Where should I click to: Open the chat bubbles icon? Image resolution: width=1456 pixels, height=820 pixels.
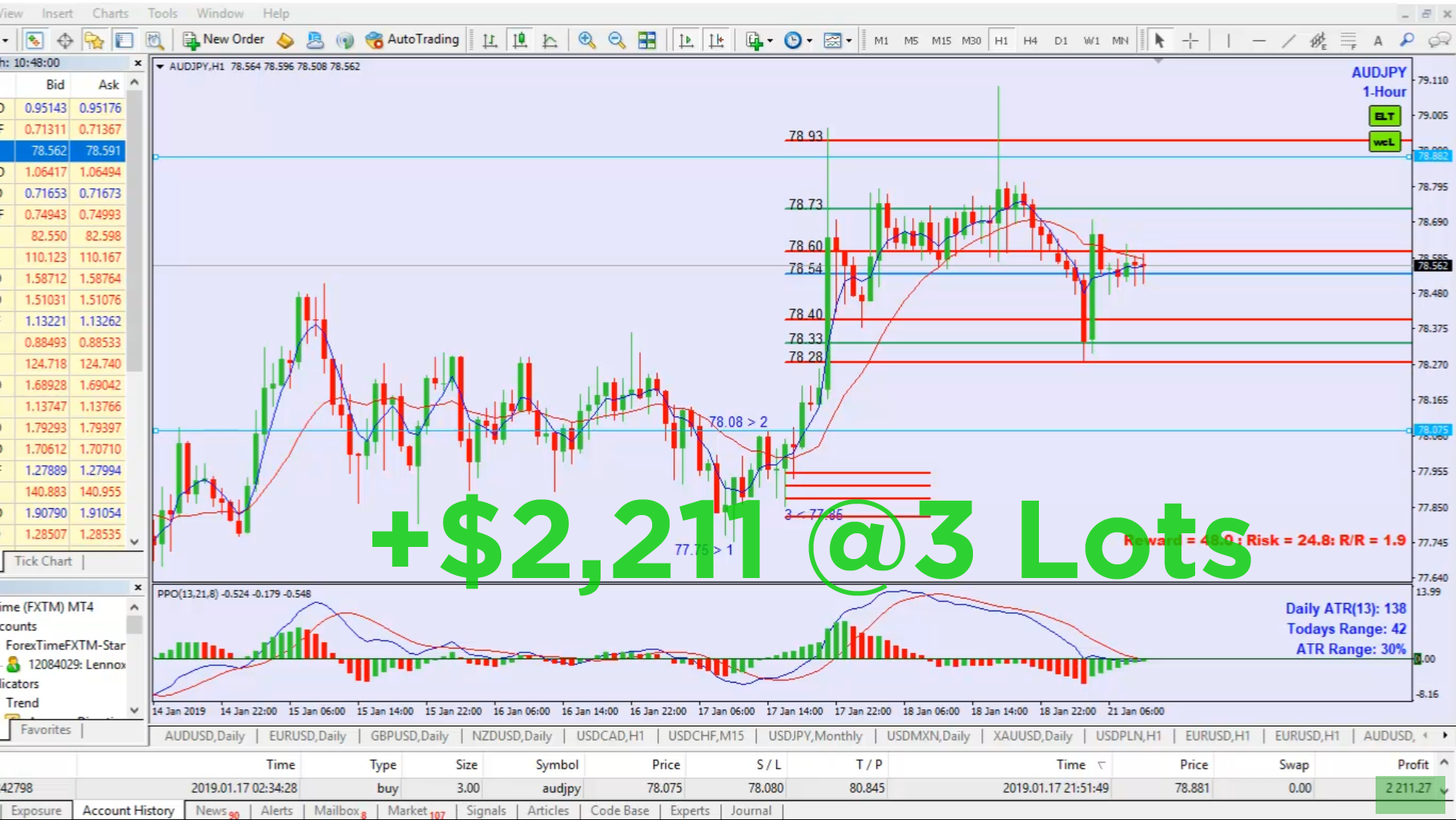(1439, 40)
